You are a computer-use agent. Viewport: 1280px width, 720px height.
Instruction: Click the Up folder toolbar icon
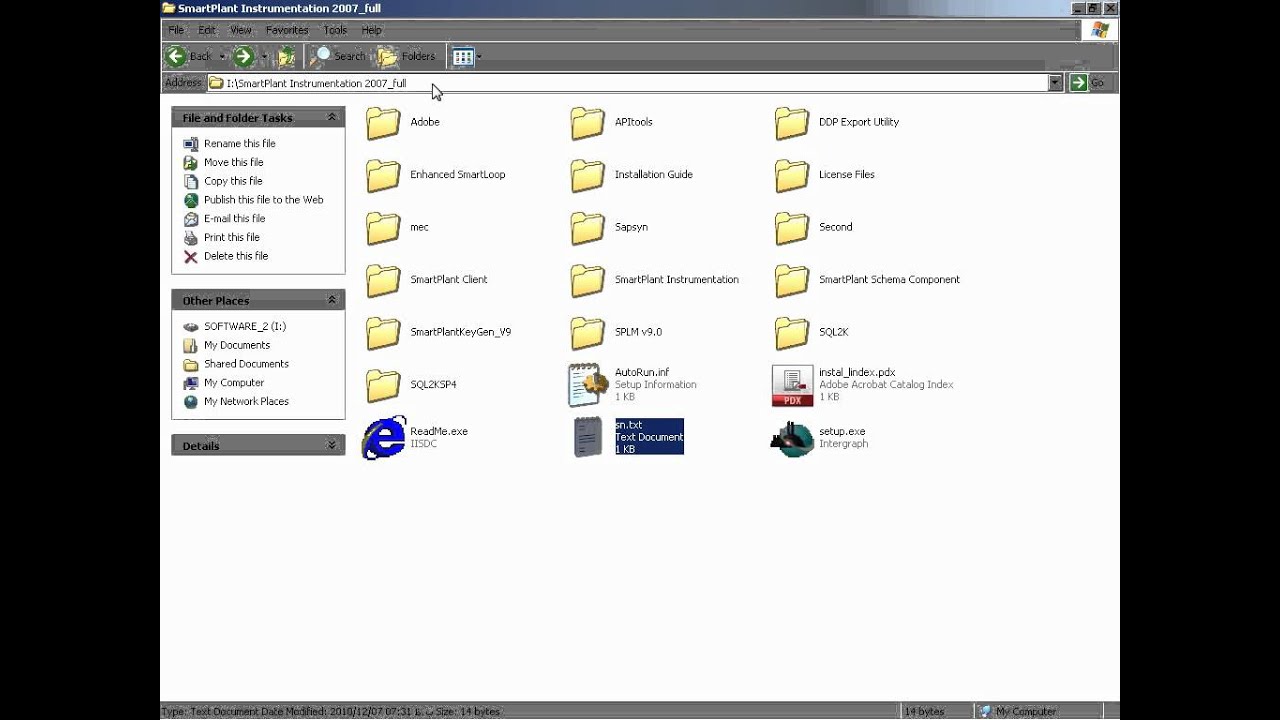(x=286, y=56)
